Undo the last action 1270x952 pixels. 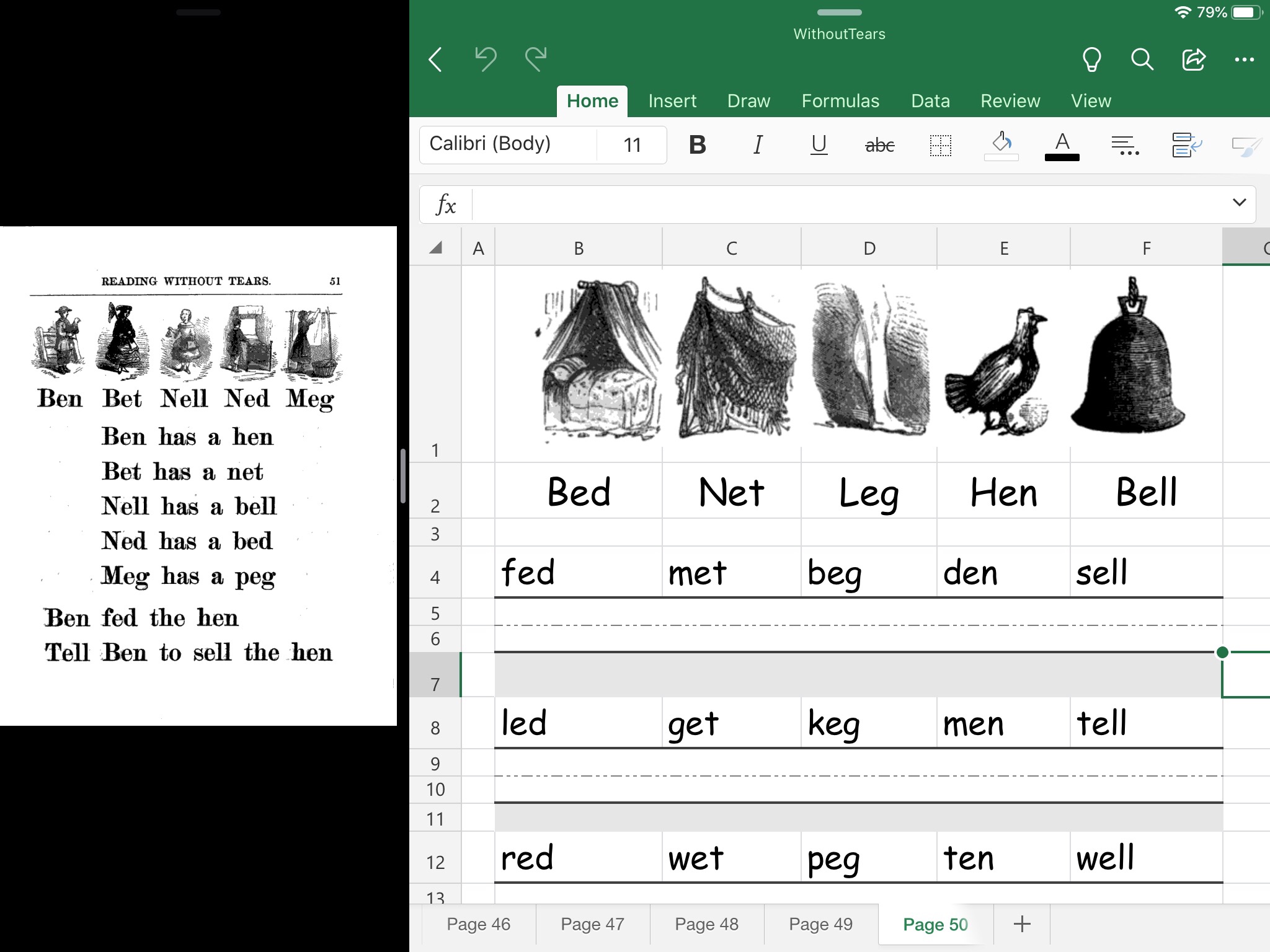click(x=485, y=59)
